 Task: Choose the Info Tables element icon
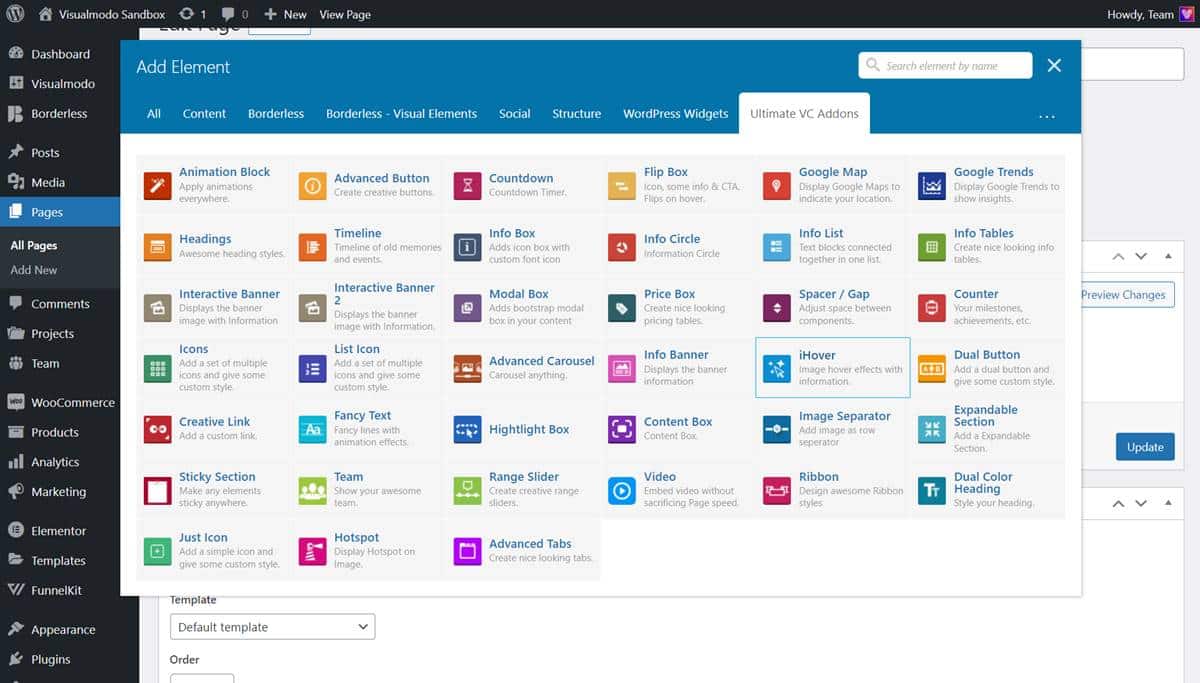pos(932,247)
